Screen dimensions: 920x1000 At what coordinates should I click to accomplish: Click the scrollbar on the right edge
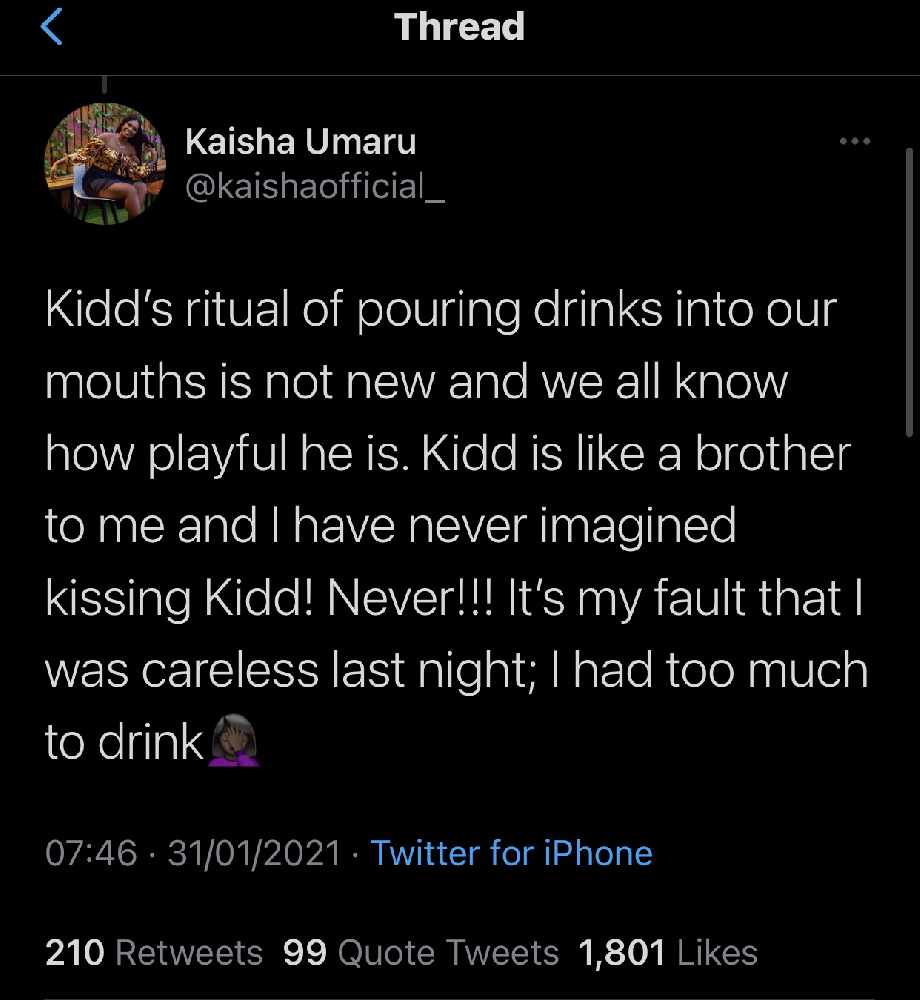click(x=908, y=290)
